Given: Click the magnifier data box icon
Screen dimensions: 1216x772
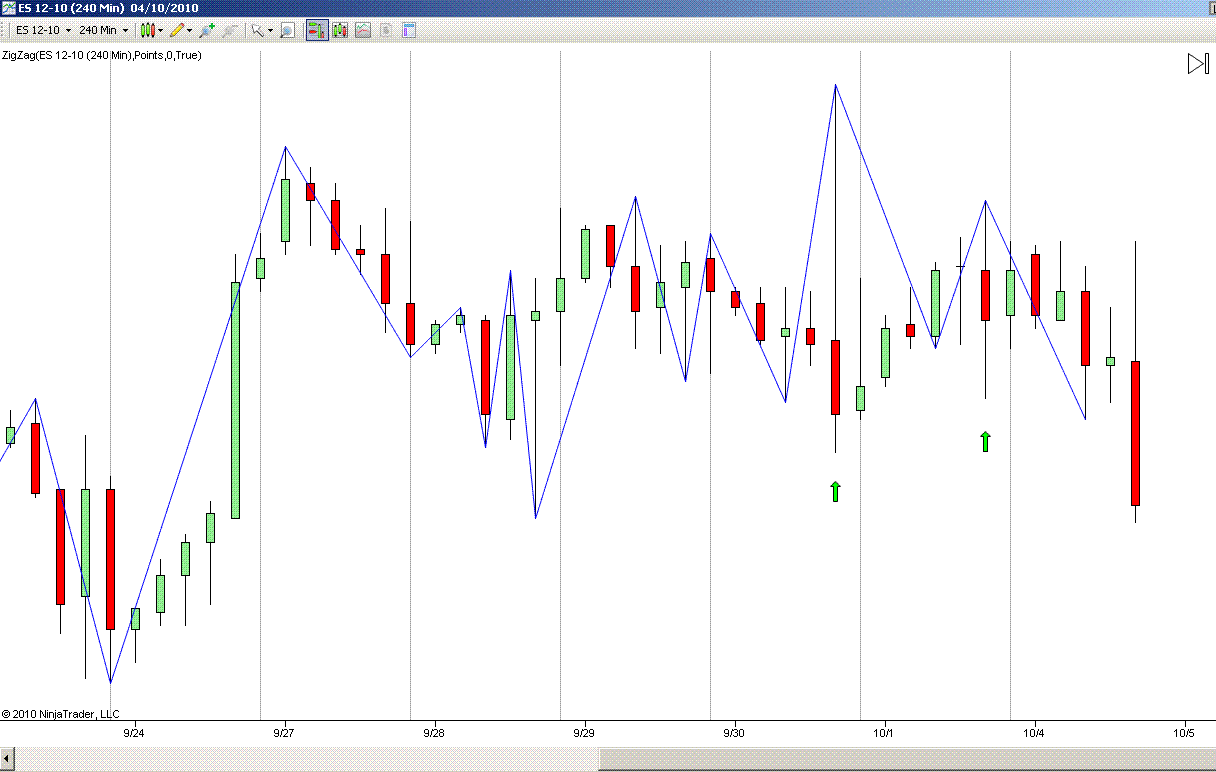Looking at the screenshot, I should (287, 30).
